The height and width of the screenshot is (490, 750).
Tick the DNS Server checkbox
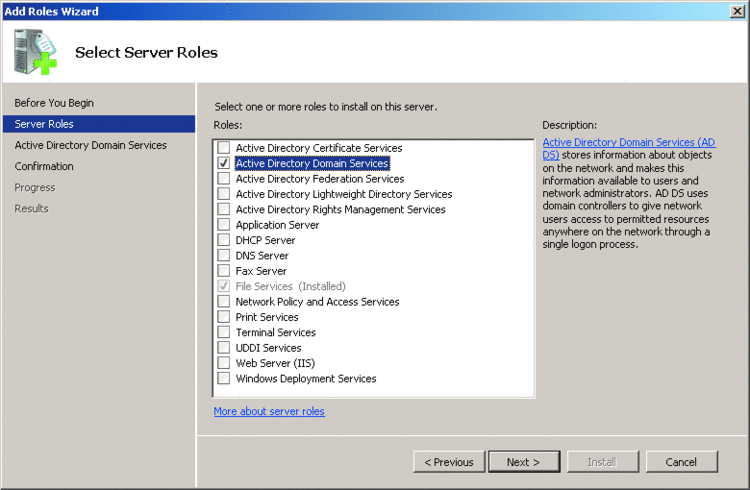[x=223, y=255]
